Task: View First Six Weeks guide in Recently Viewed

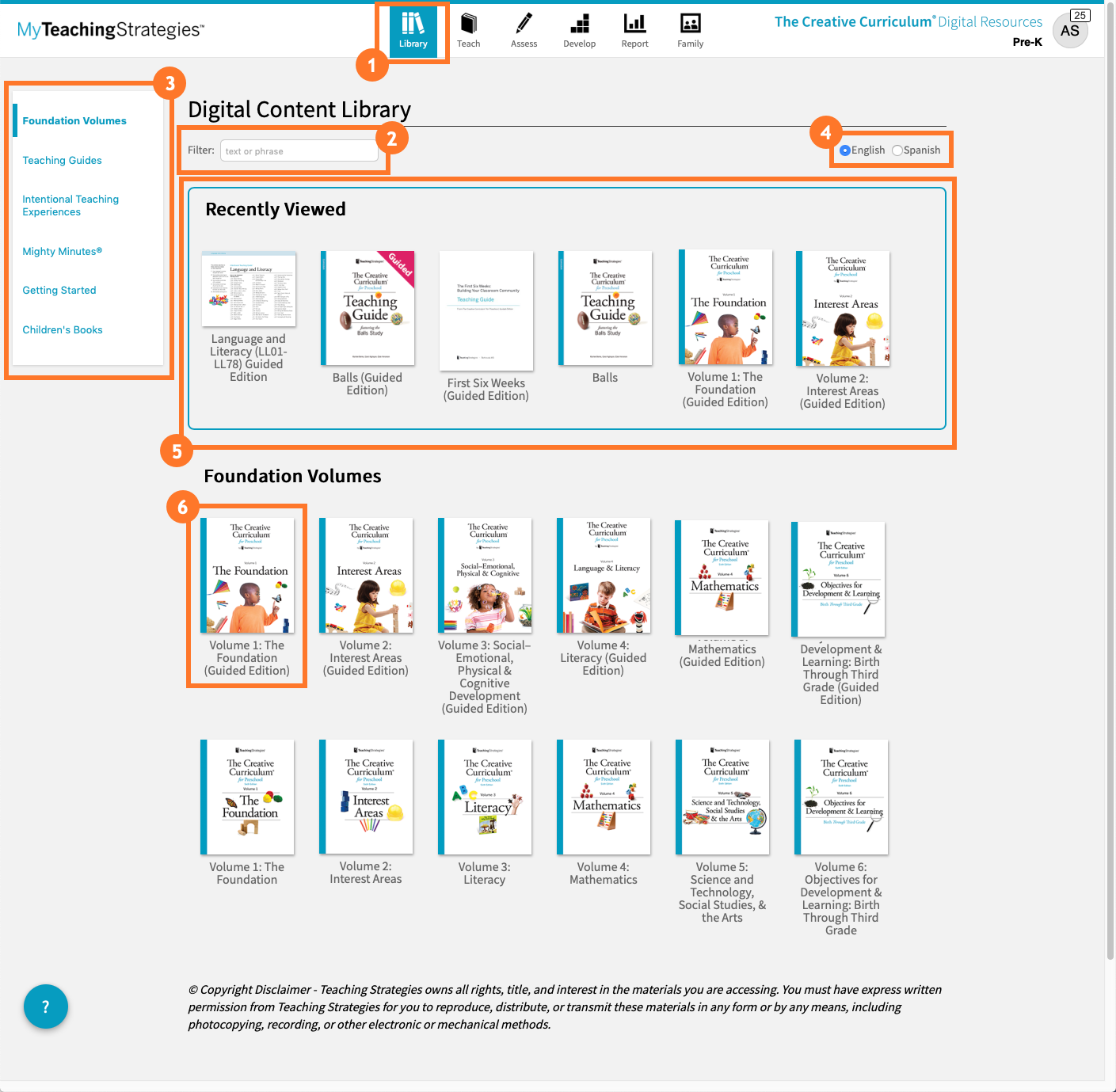Action: coord(486,310)
